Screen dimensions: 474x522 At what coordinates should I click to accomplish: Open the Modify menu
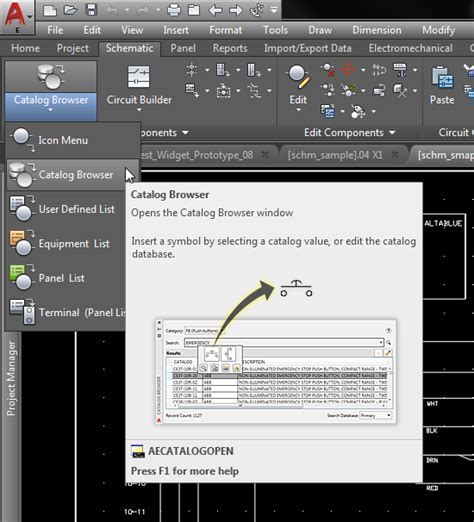pos(439,30)
